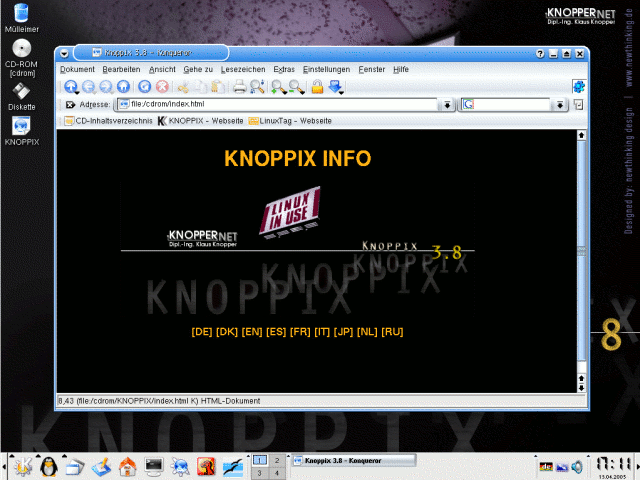Open the CD-ROM desktop icon

[x=22, y=58]
